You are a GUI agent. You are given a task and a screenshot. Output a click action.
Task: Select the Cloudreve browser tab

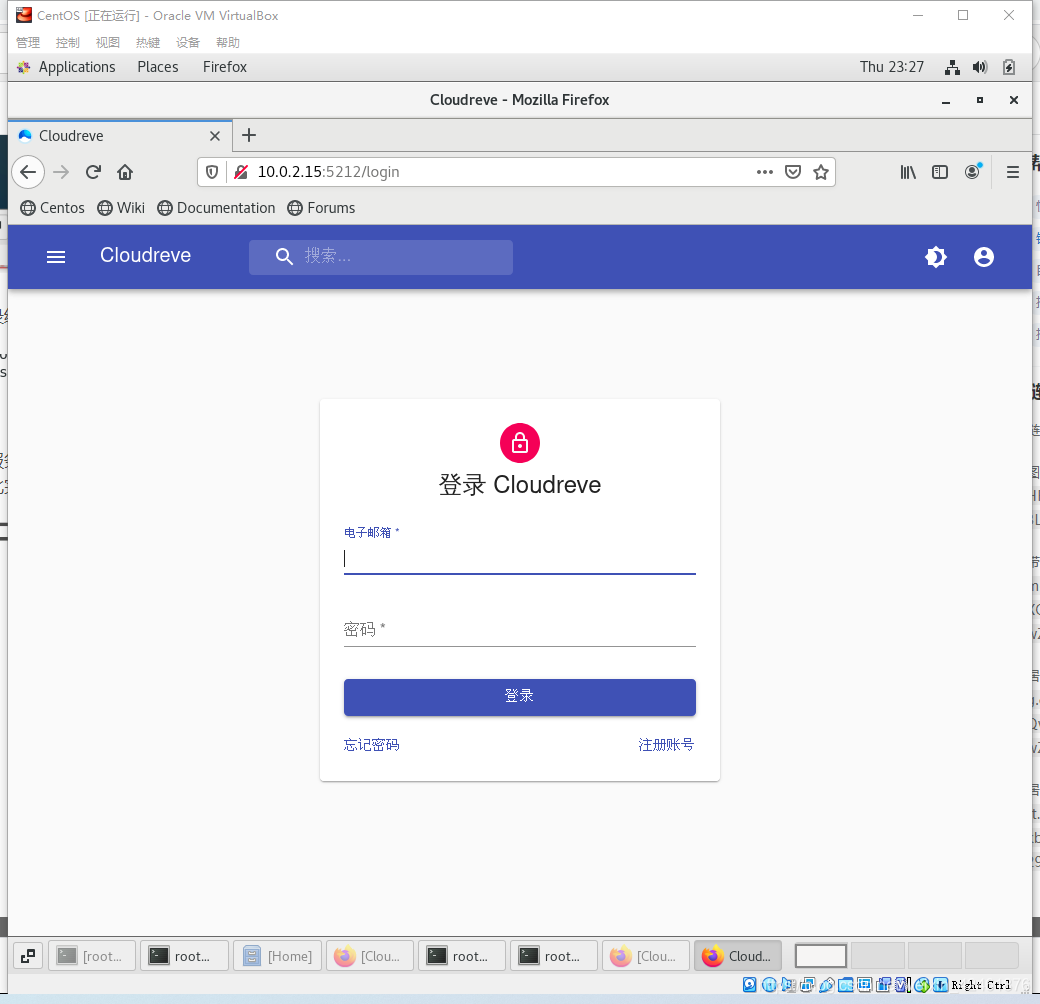coord(120,136)
